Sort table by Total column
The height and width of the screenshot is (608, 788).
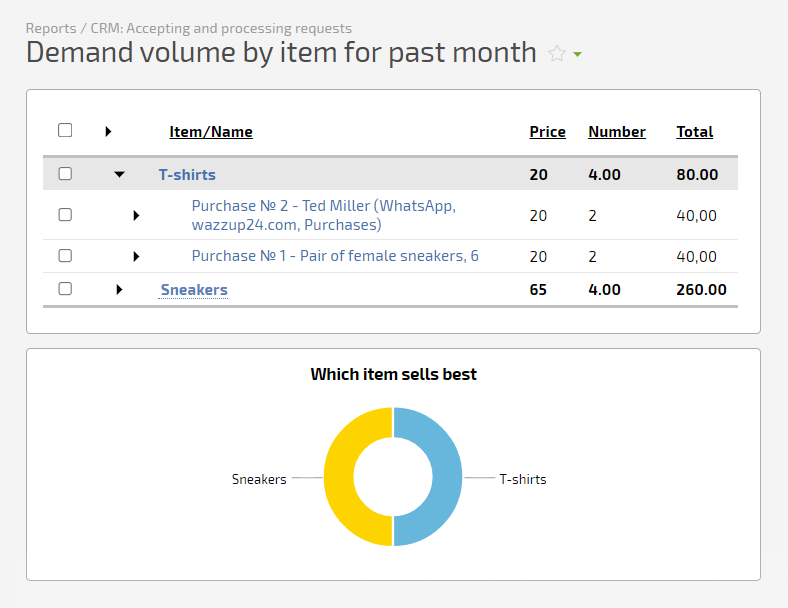pyautogui.click(x=695, y=132)
